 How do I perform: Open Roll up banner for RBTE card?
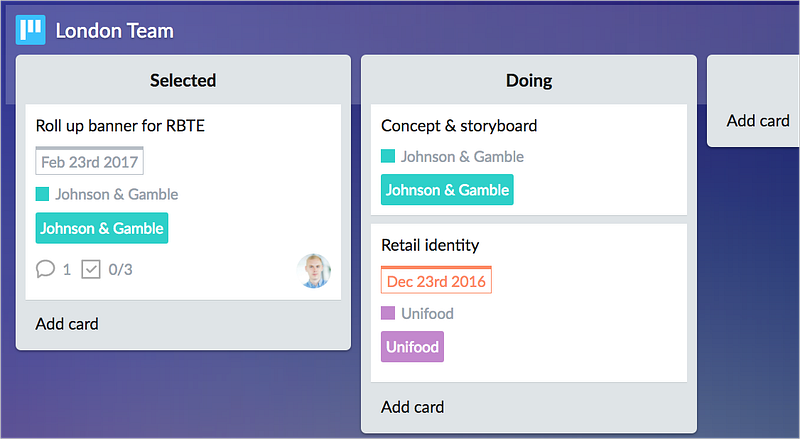[121, 126]
